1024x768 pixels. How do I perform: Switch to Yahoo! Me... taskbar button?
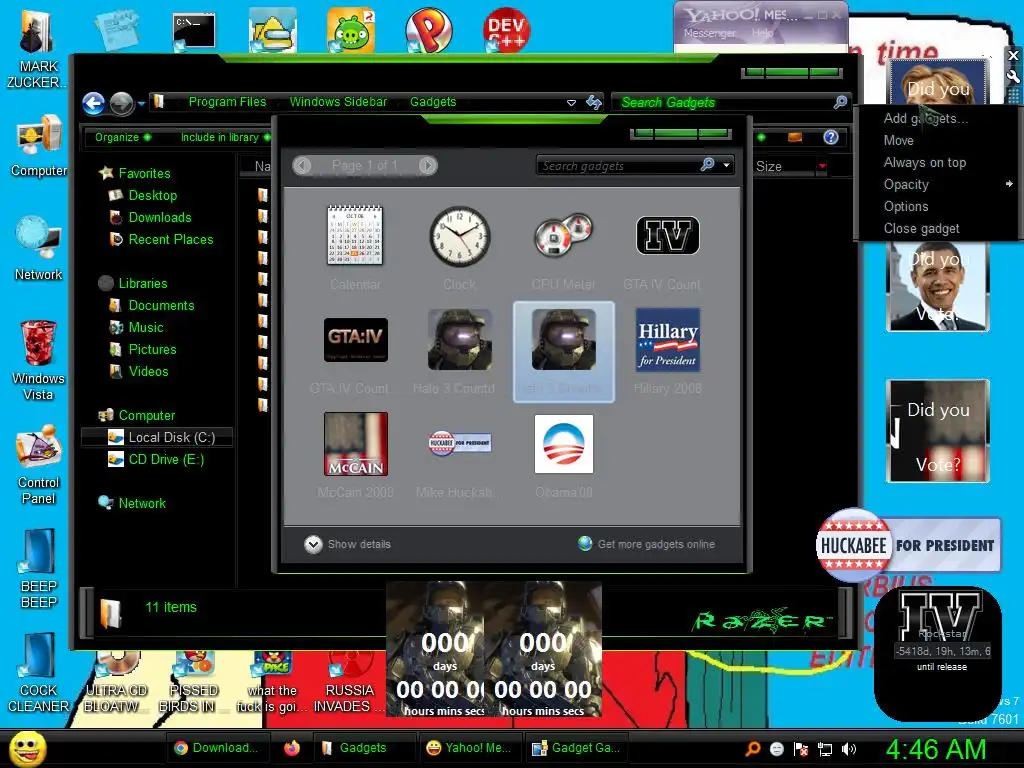(469, 748)
